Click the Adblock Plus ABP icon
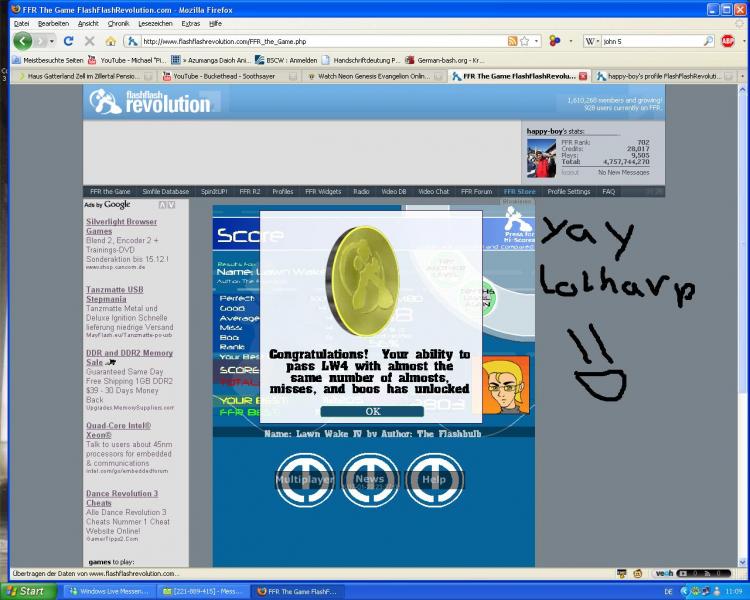The height and width of the screenshot is (600, 750). coord(728,41)
